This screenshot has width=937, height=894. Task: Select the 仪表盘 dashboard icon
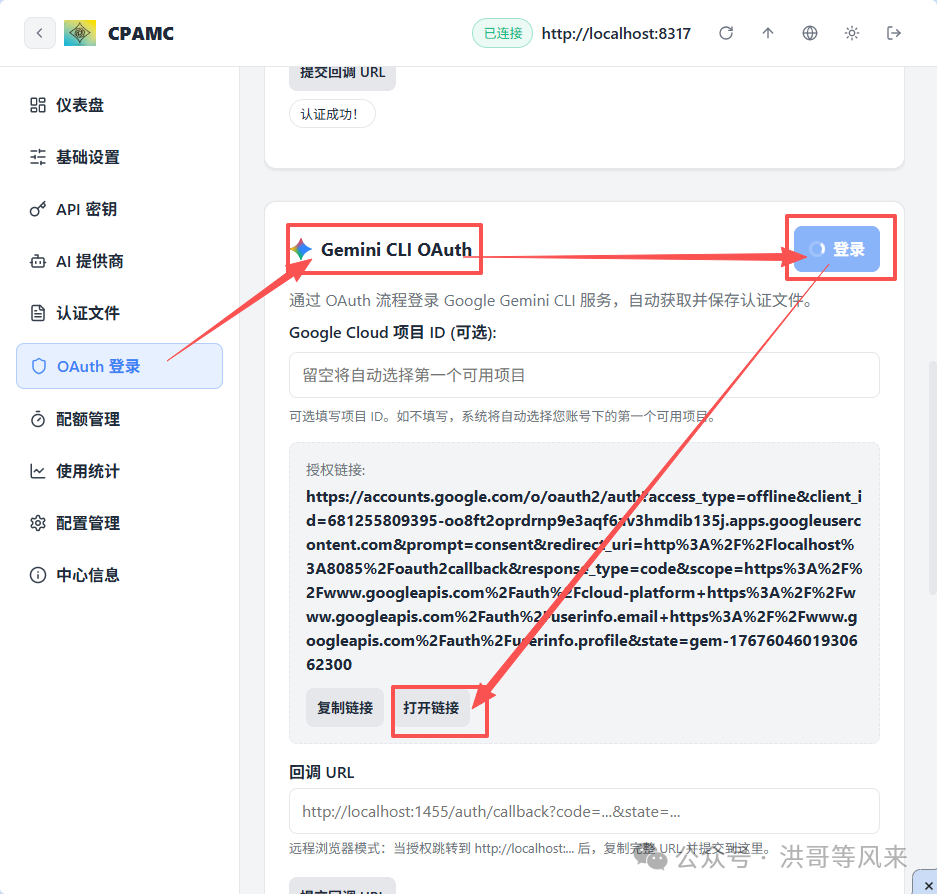[37, 104]
